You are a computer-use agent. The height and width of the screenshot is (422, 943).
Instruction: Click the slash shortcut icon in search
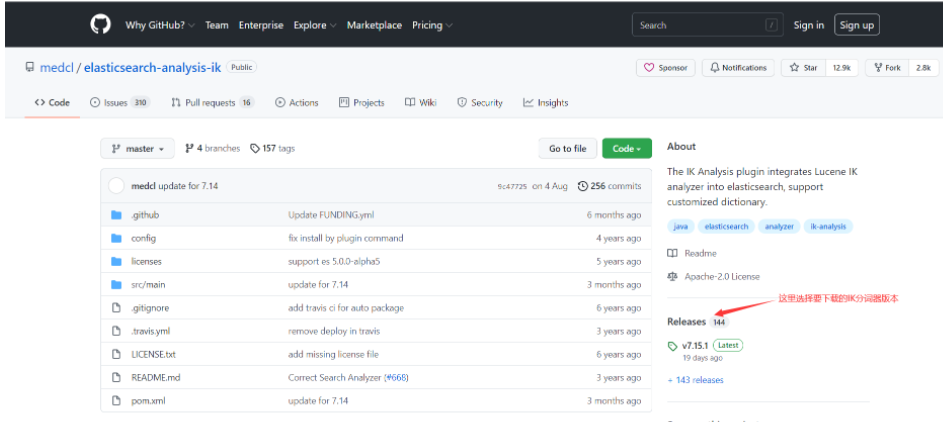coord(771,25)
